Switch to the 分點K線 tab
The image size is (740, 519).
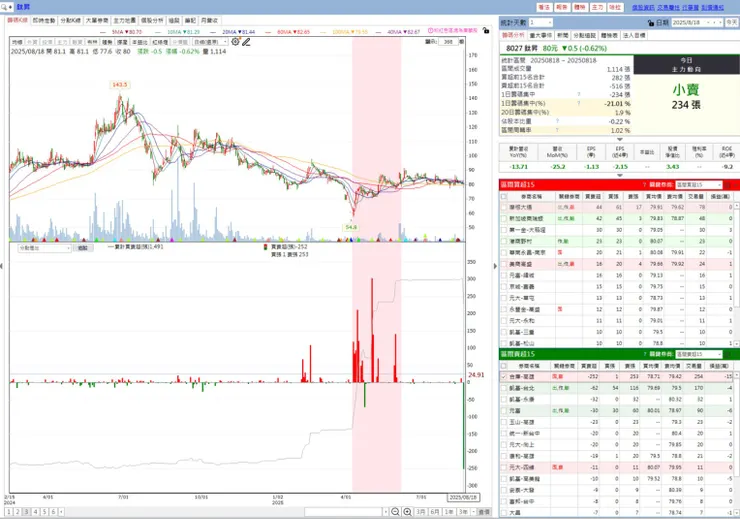tap(70, 20)
